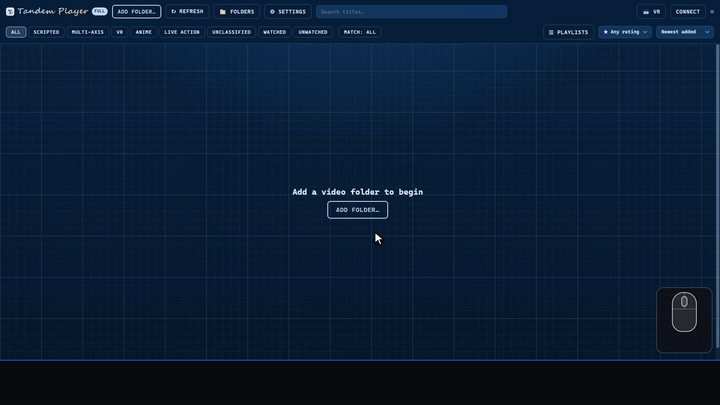Image resolution: width=720 pixels, height=405 pixels.
Task: Open VR mode button
Action: coord(652,11)
